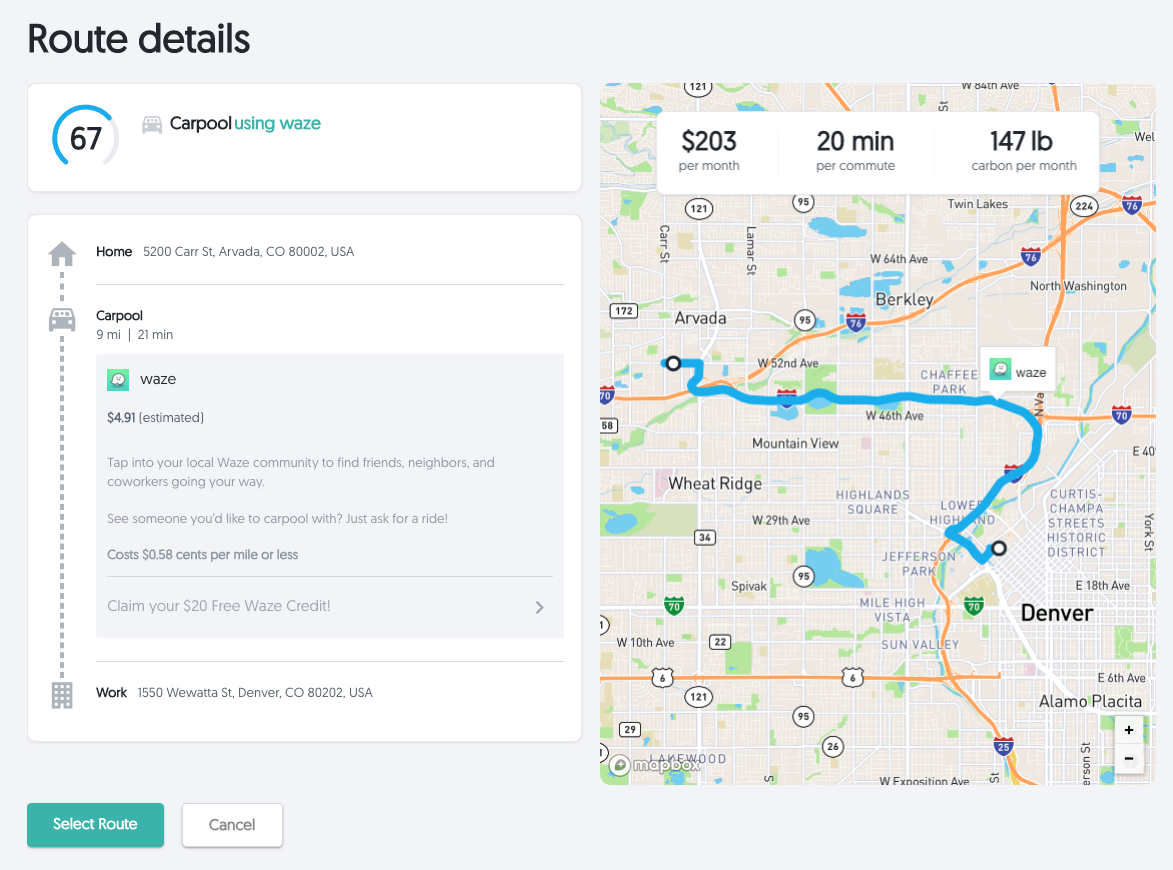Click the route start point marker on map

coord(673,363)
